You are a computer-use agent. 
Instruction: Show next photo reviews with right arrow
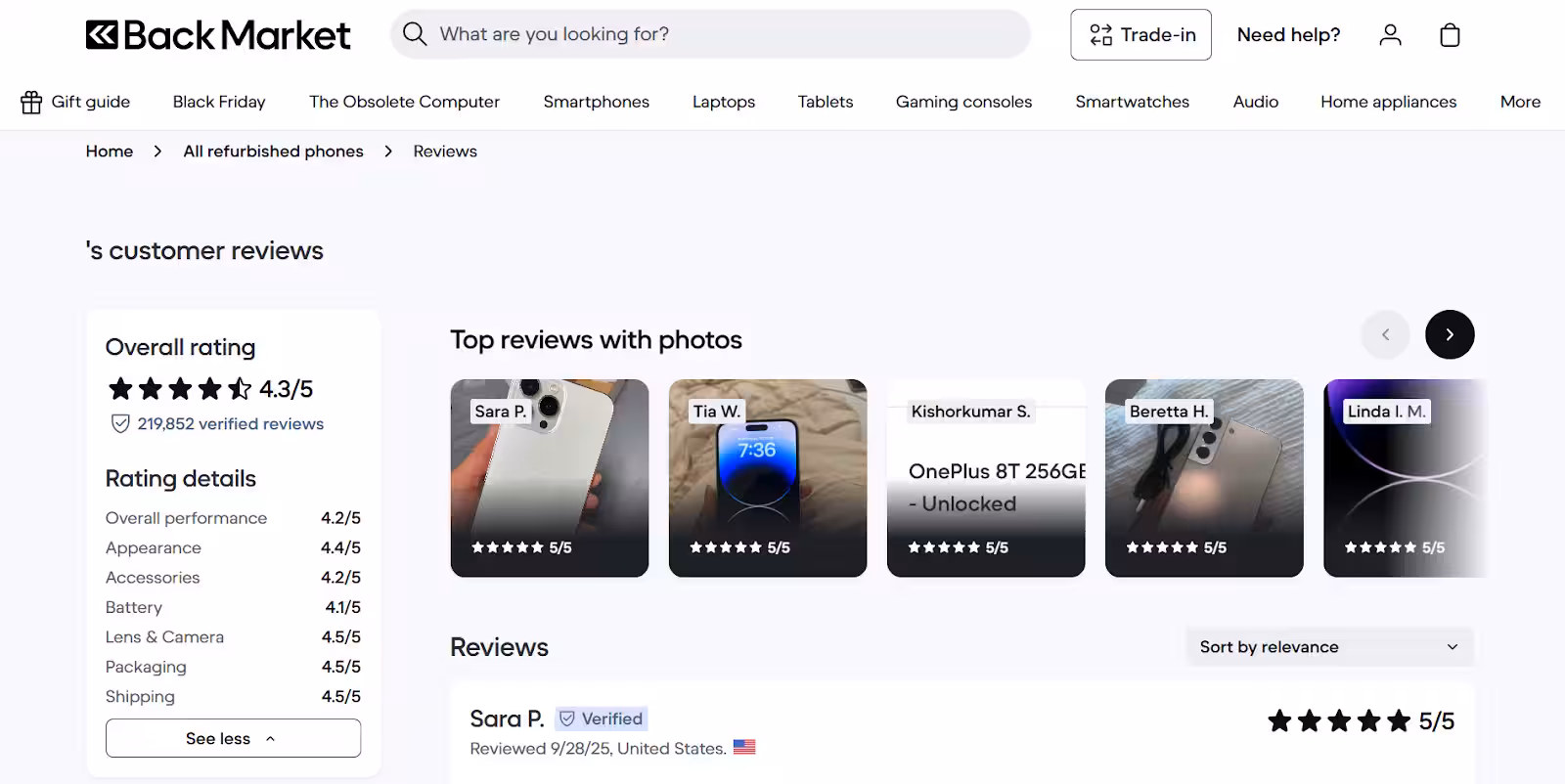[x=1450, y=334]
